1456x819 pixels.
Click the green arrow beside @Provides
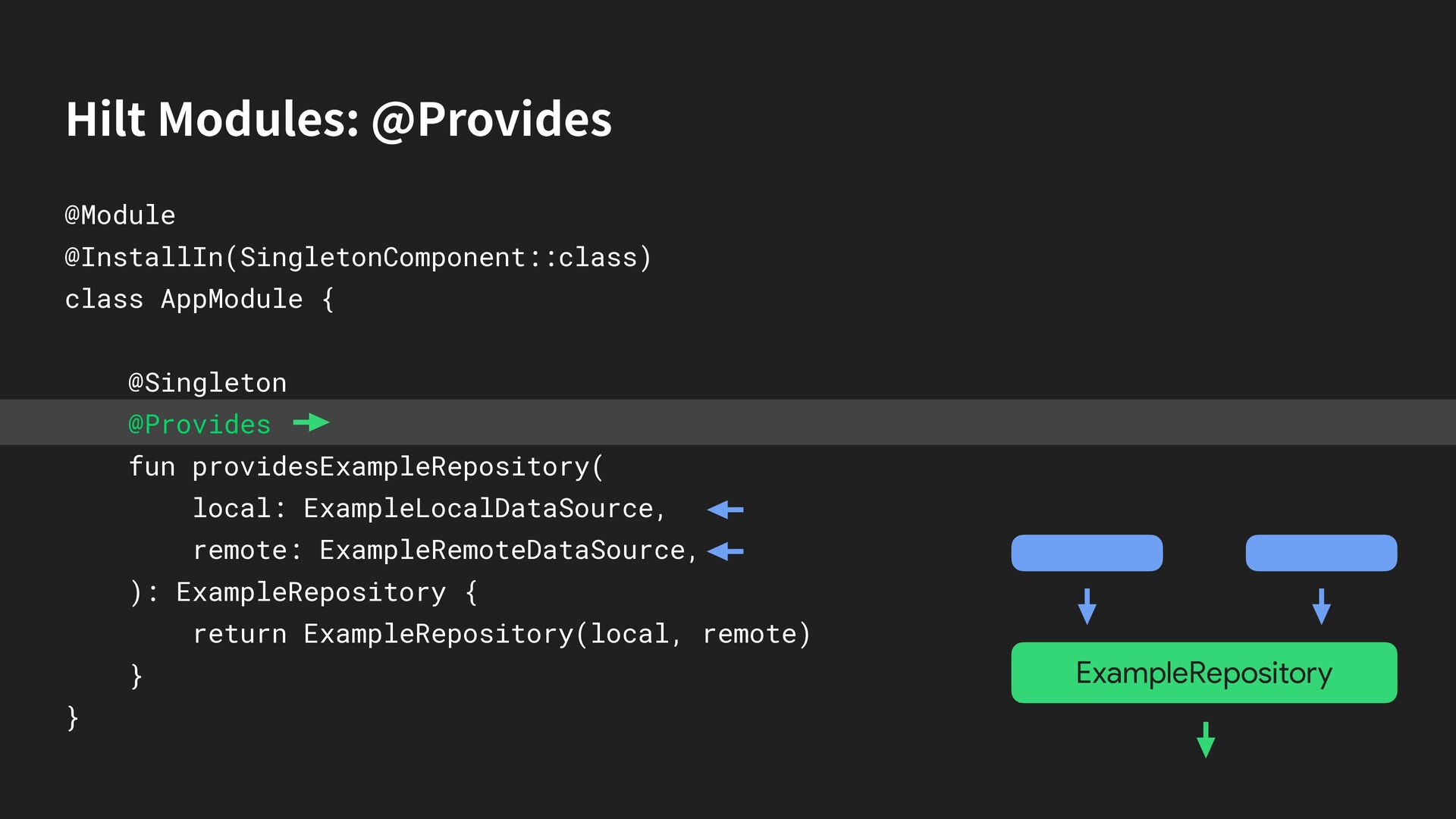[311, 422]
